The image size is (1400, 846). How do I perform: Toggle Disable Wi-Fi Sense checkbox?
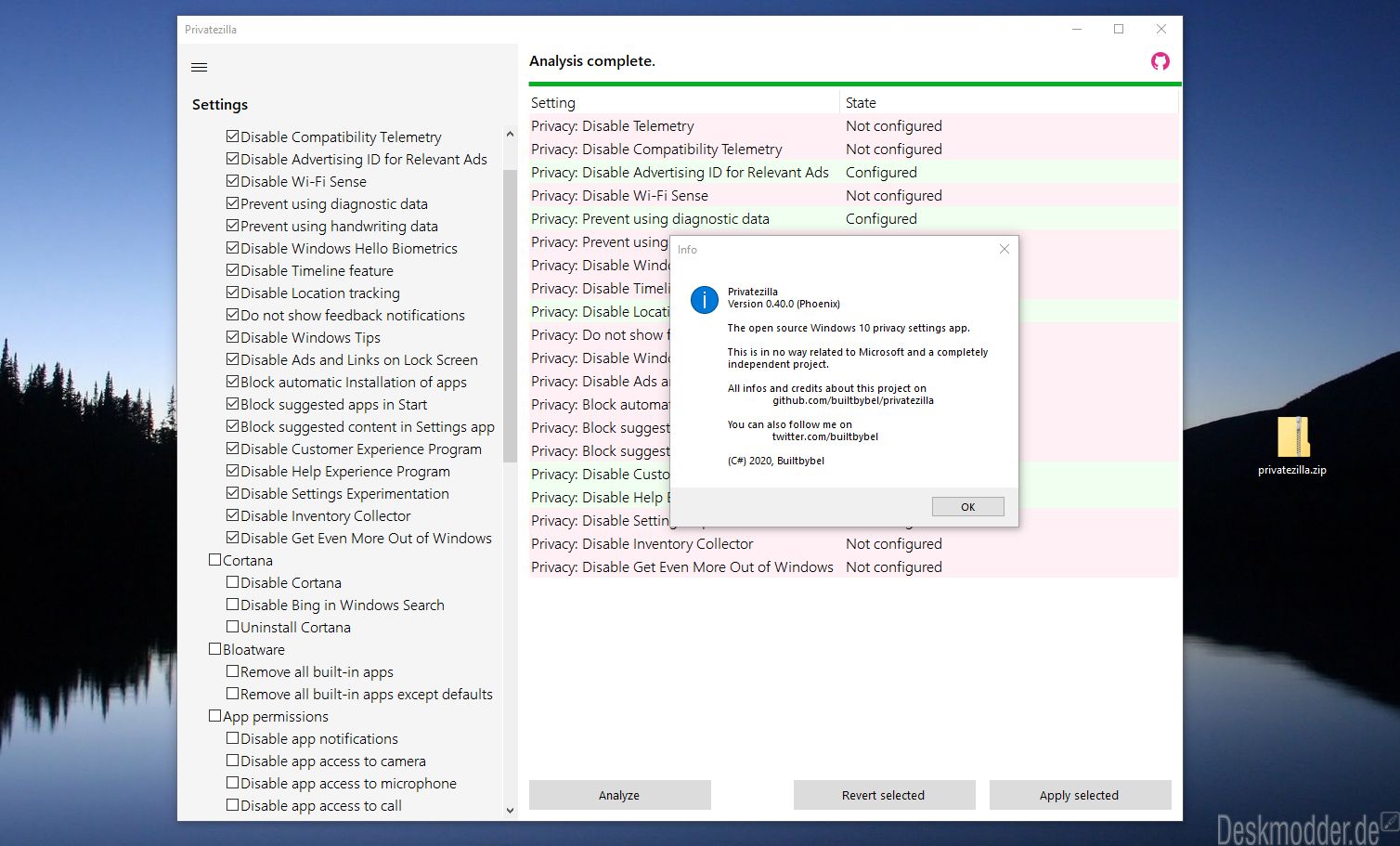[233, 181]
